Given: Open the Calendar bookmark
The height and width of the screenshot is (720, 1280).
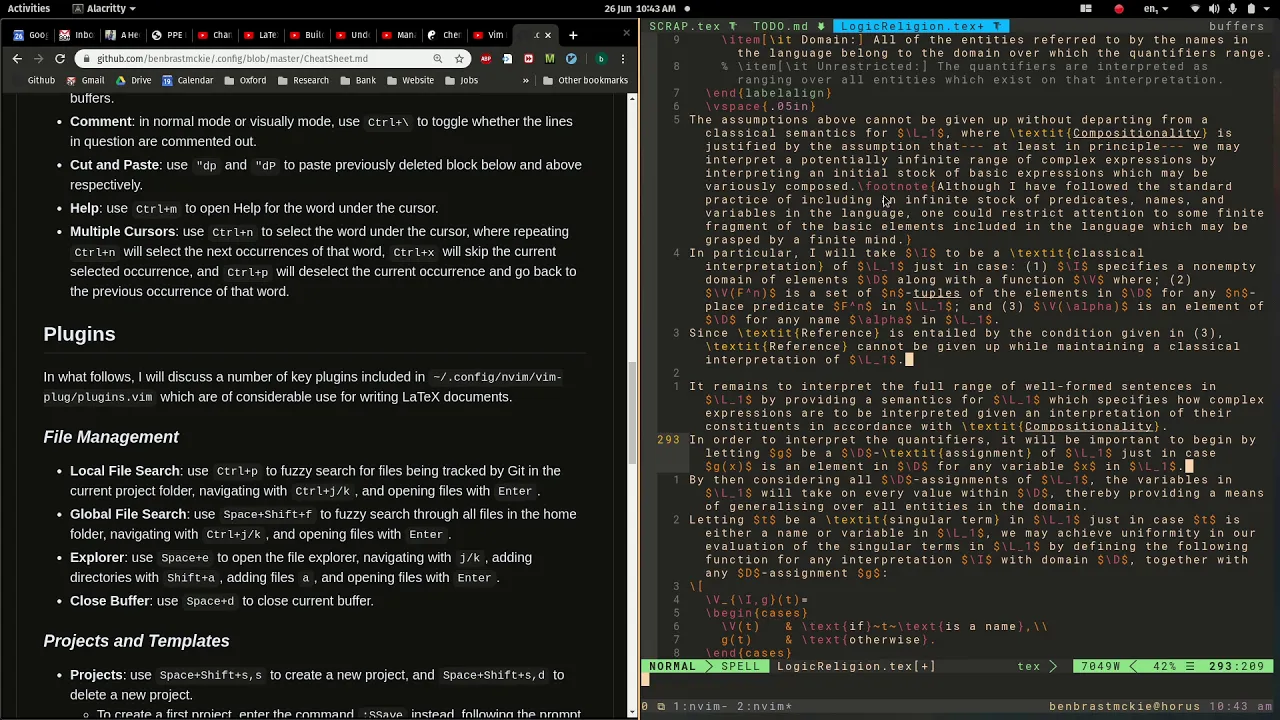Looking at the screenshot, I should click(187, 80).
